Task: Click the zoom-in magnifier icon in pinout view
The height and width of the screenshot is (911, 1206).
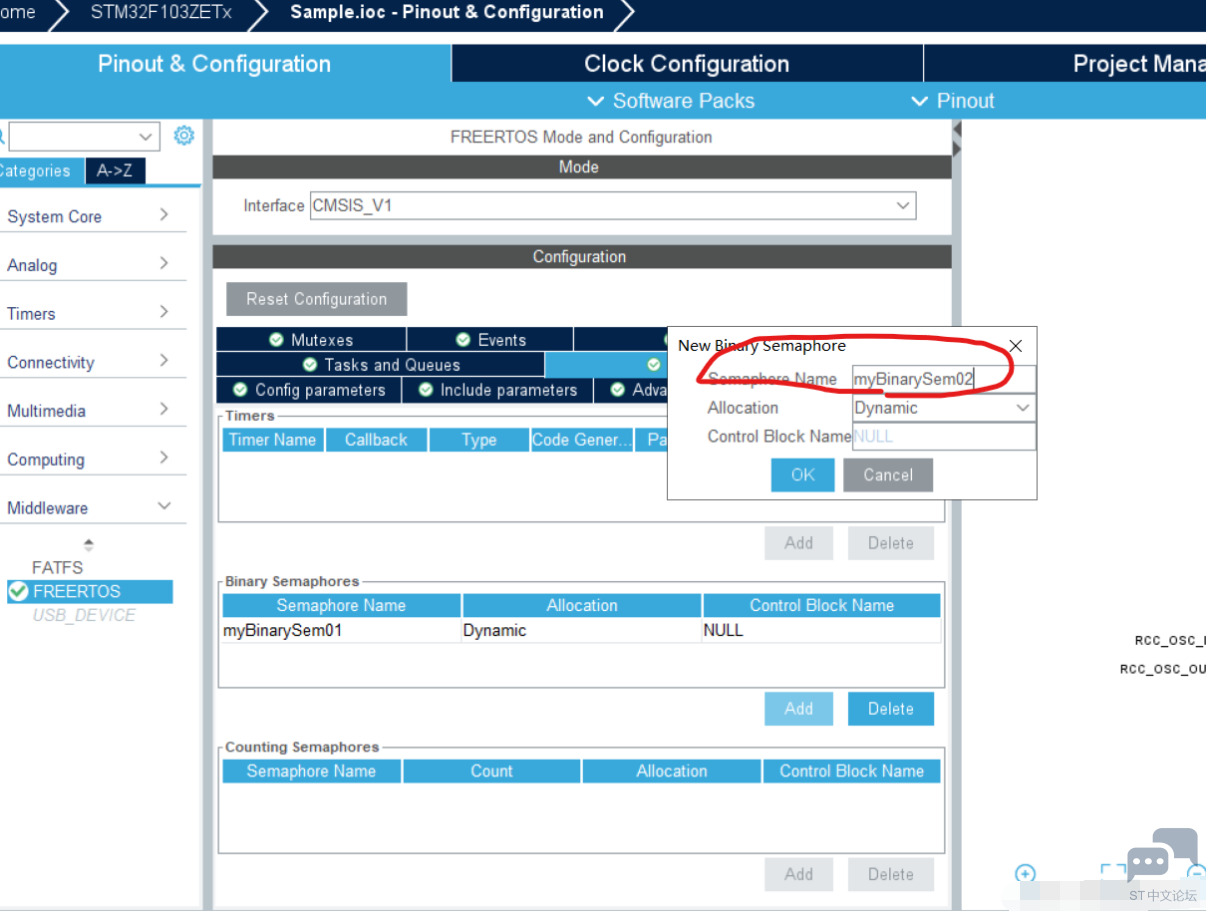Action: [x=1025, y=873]
